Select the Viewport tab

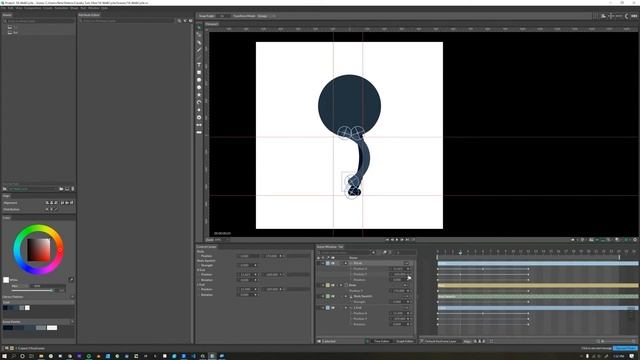[211, 24]
